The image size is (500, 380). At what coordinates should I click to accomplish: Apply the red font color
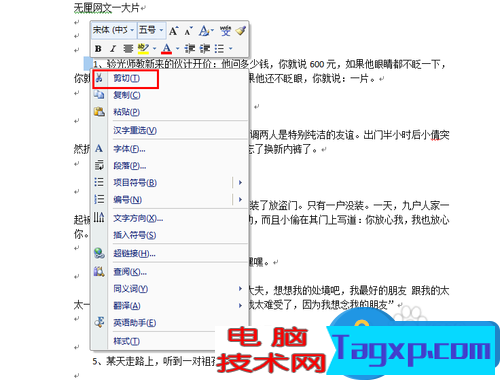click(166, 49)
